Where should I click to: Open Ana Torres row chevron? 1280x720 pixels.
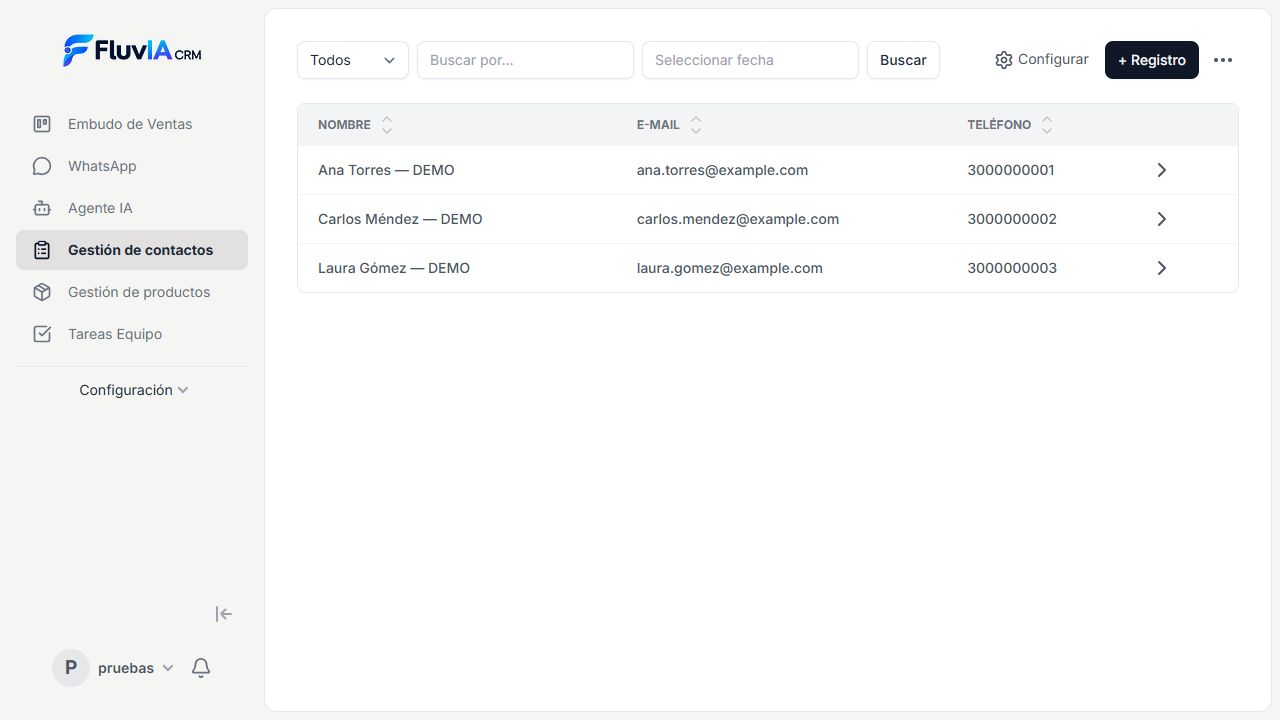pyautogui.click(x=1162, y=170)
